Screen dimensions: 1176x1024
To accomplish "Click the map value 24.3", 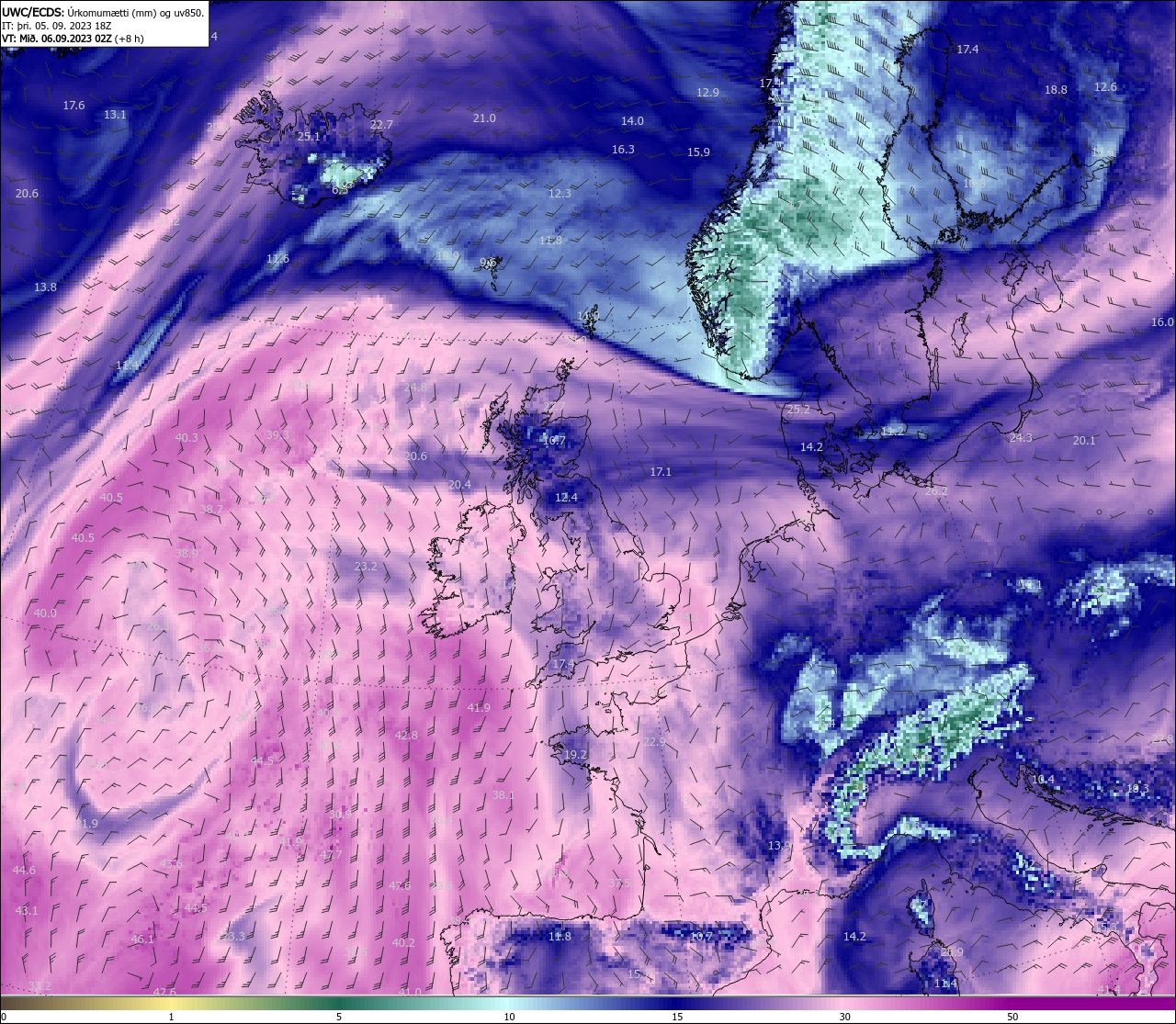I will pyautogui.click(x=1021, y=438).
